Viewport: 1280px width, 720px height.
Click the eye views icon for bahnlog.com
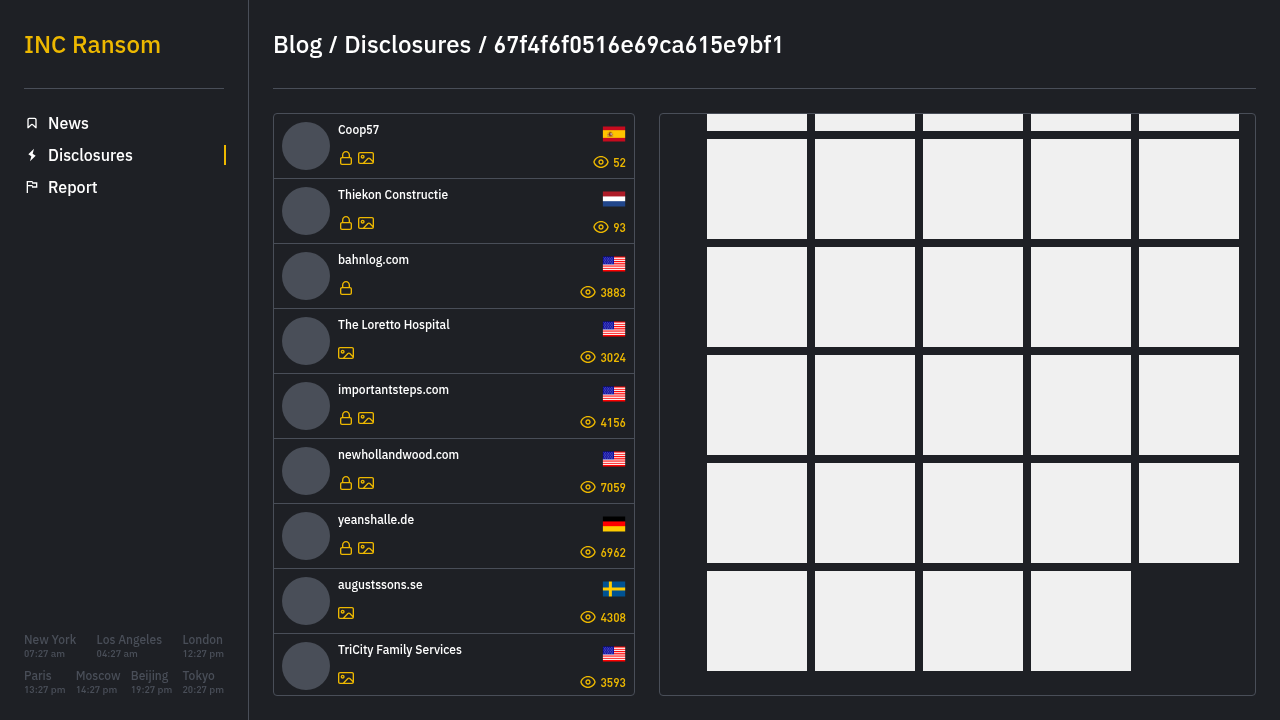[x=588, y=292]
